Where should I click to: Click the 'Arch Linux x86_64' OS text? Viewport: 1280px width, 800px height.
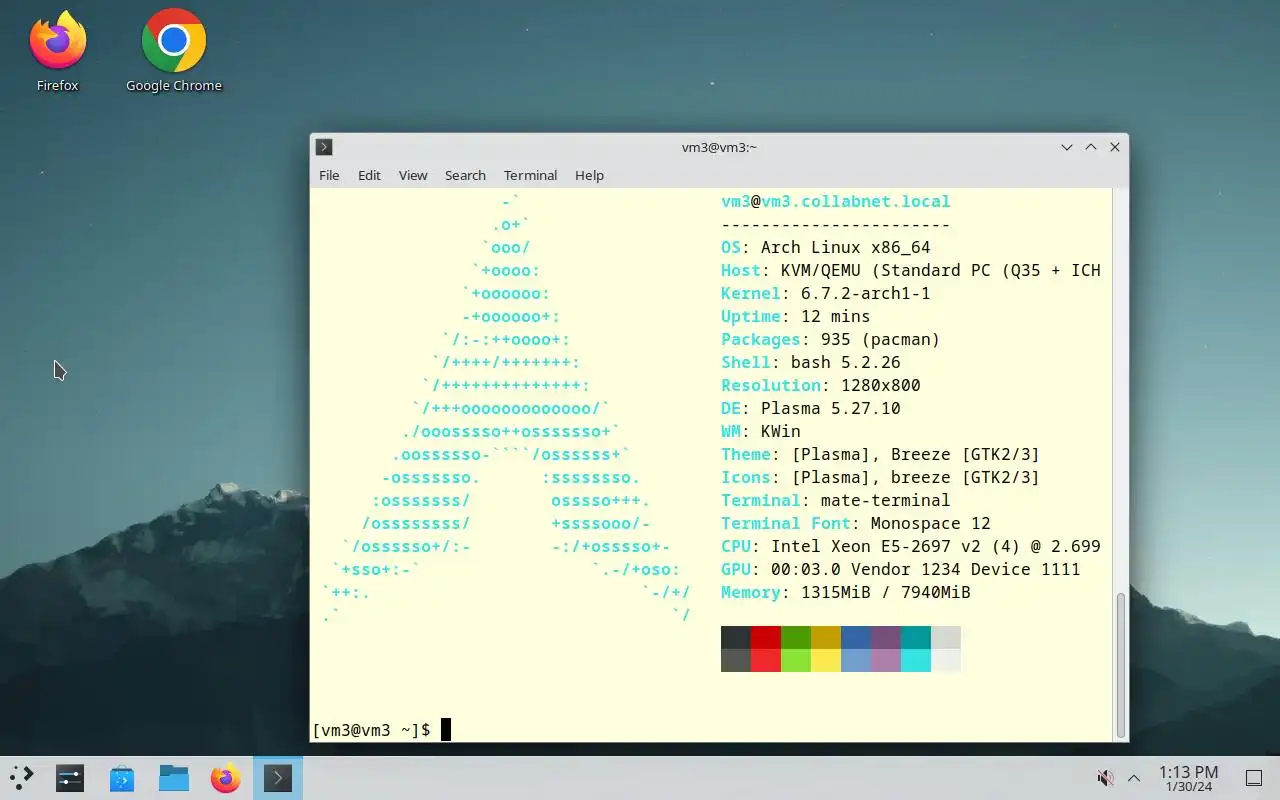(x=846, y=247)
